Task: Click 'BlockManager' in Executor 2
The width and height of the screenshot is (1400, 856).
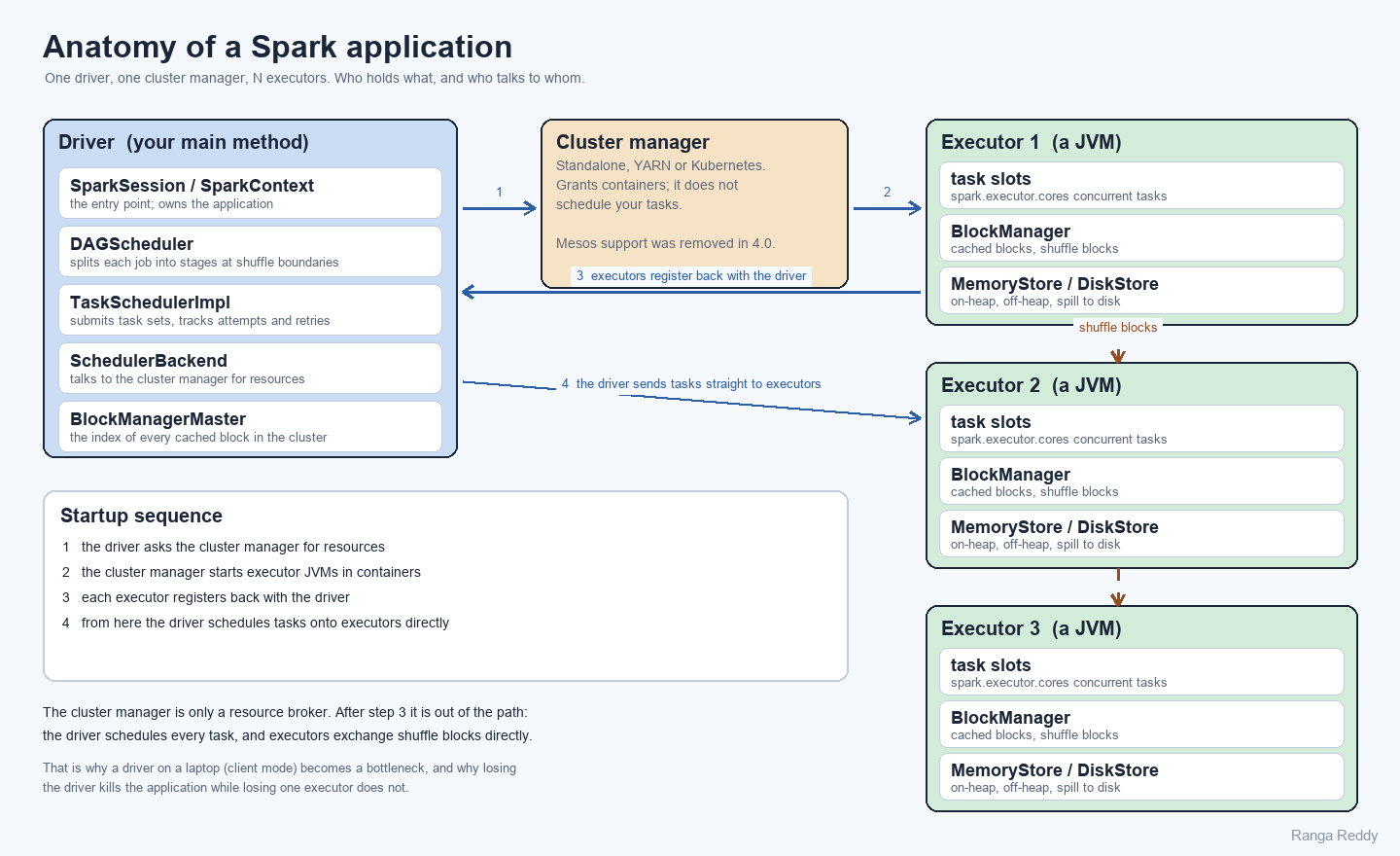Action: [1010, 475]
